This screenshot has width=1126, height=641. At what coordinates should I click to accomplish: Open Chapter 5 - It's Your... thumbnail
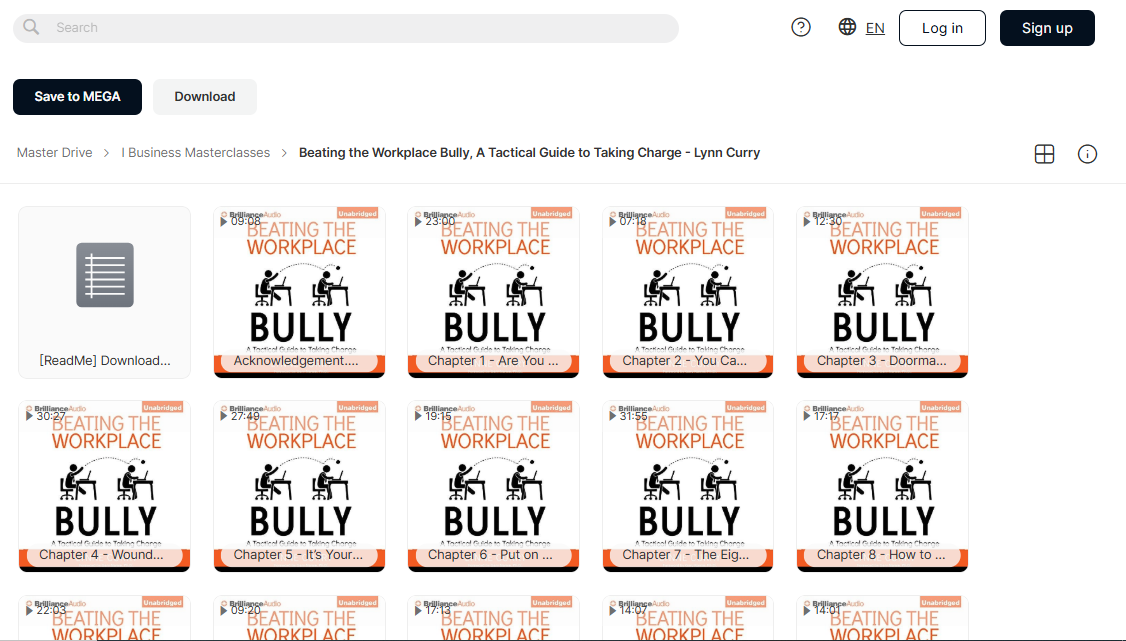[x=299, y=486]
